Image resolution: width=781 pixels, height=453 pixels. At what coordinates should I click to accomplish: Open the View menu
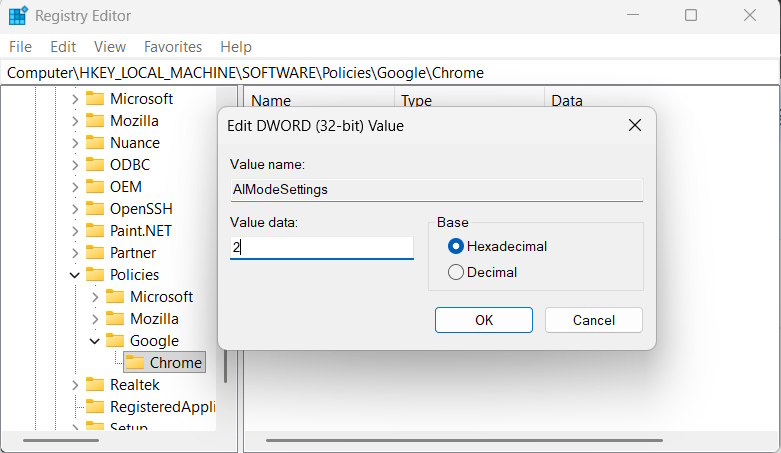pos(110,47)
